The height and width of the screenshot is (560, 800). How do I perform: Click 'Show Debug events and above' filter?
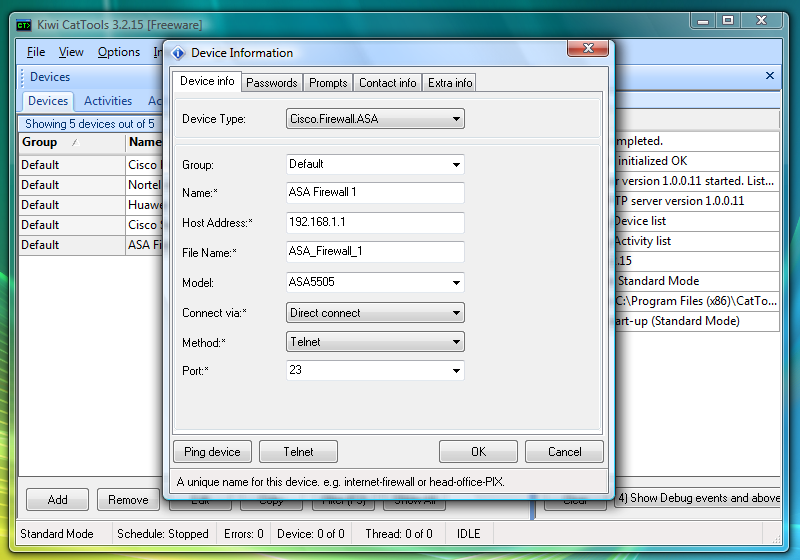pyautogui.click(x=699, y=498)
